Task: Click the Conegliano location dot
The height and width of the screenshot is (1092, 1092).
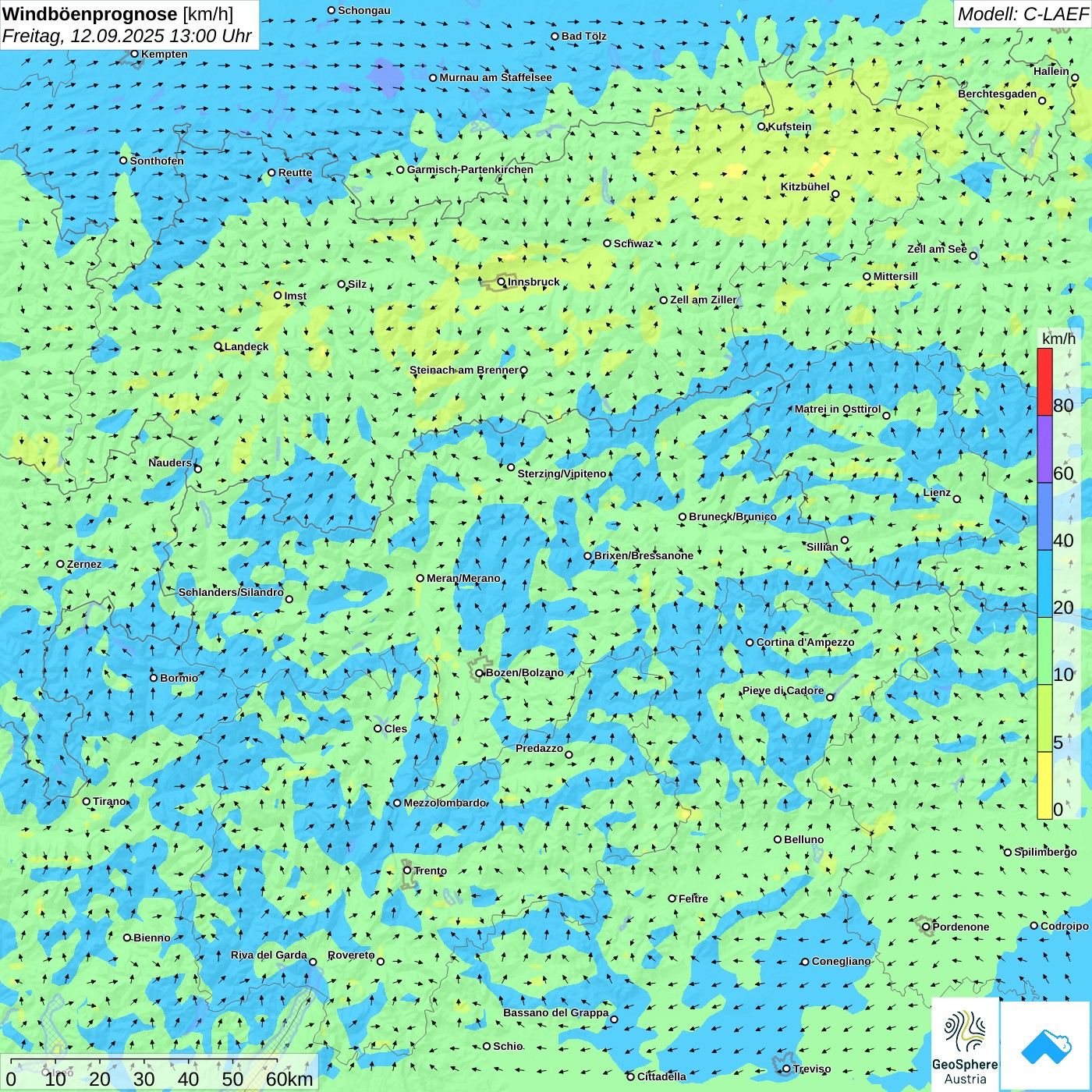Action: pos(806,962)
